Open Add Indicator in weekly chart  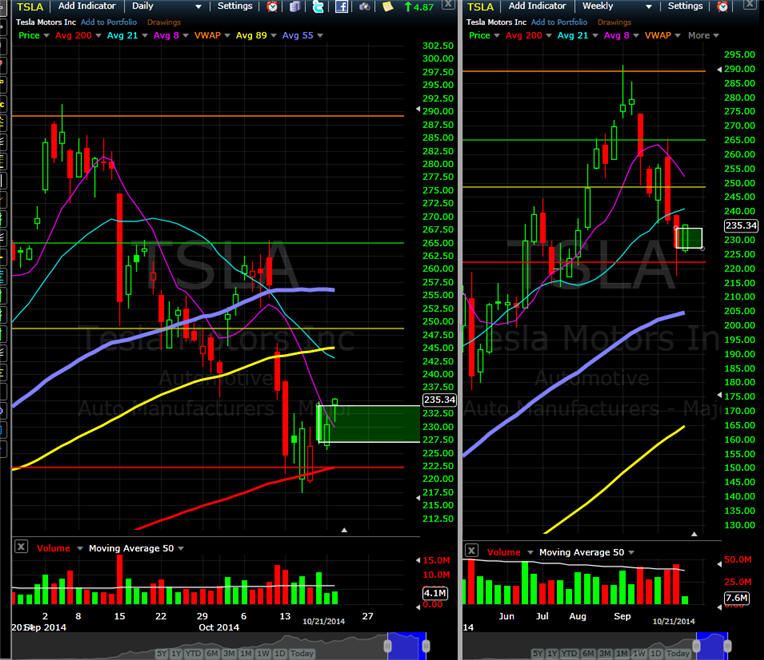537,6
